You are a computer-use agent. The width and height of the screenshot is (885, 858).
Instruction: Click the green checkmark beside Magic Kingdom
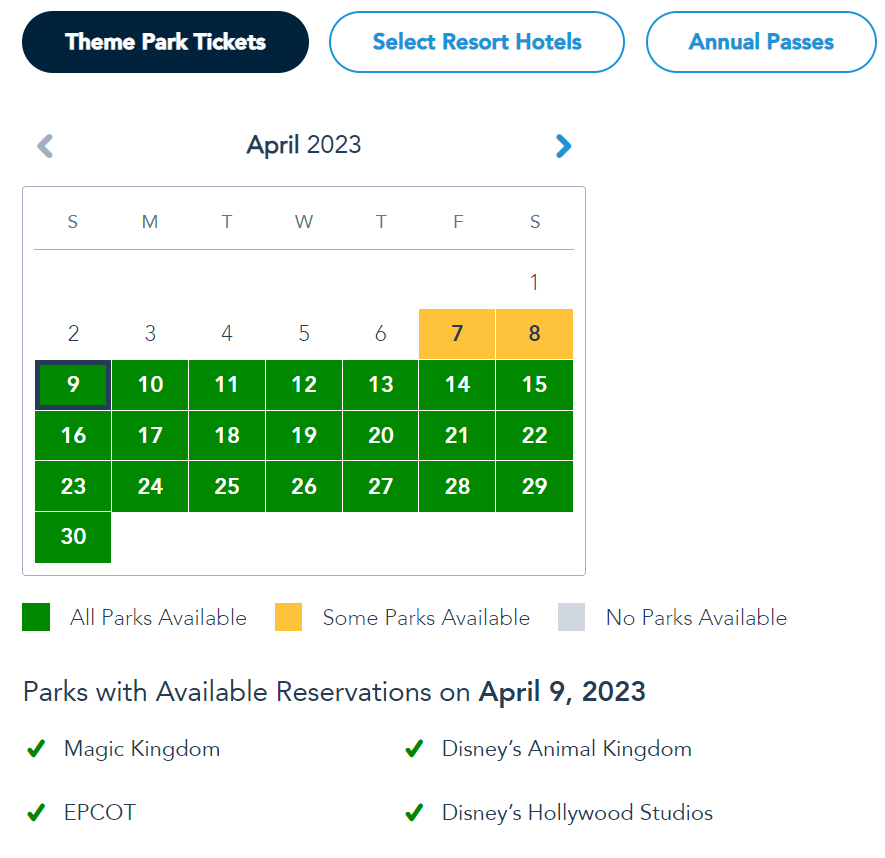click(36, 749)
